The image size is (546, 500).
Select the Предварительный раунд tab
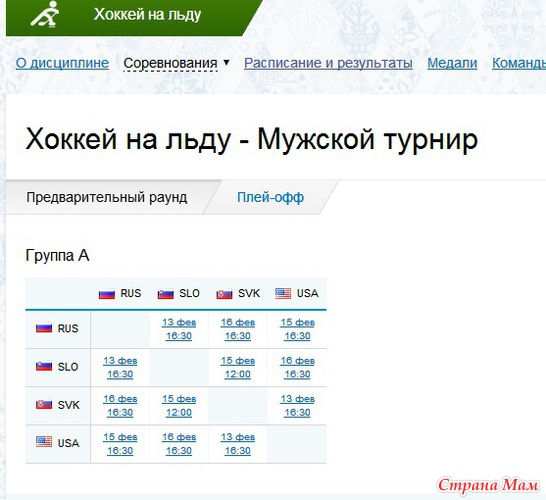point(107,197)
